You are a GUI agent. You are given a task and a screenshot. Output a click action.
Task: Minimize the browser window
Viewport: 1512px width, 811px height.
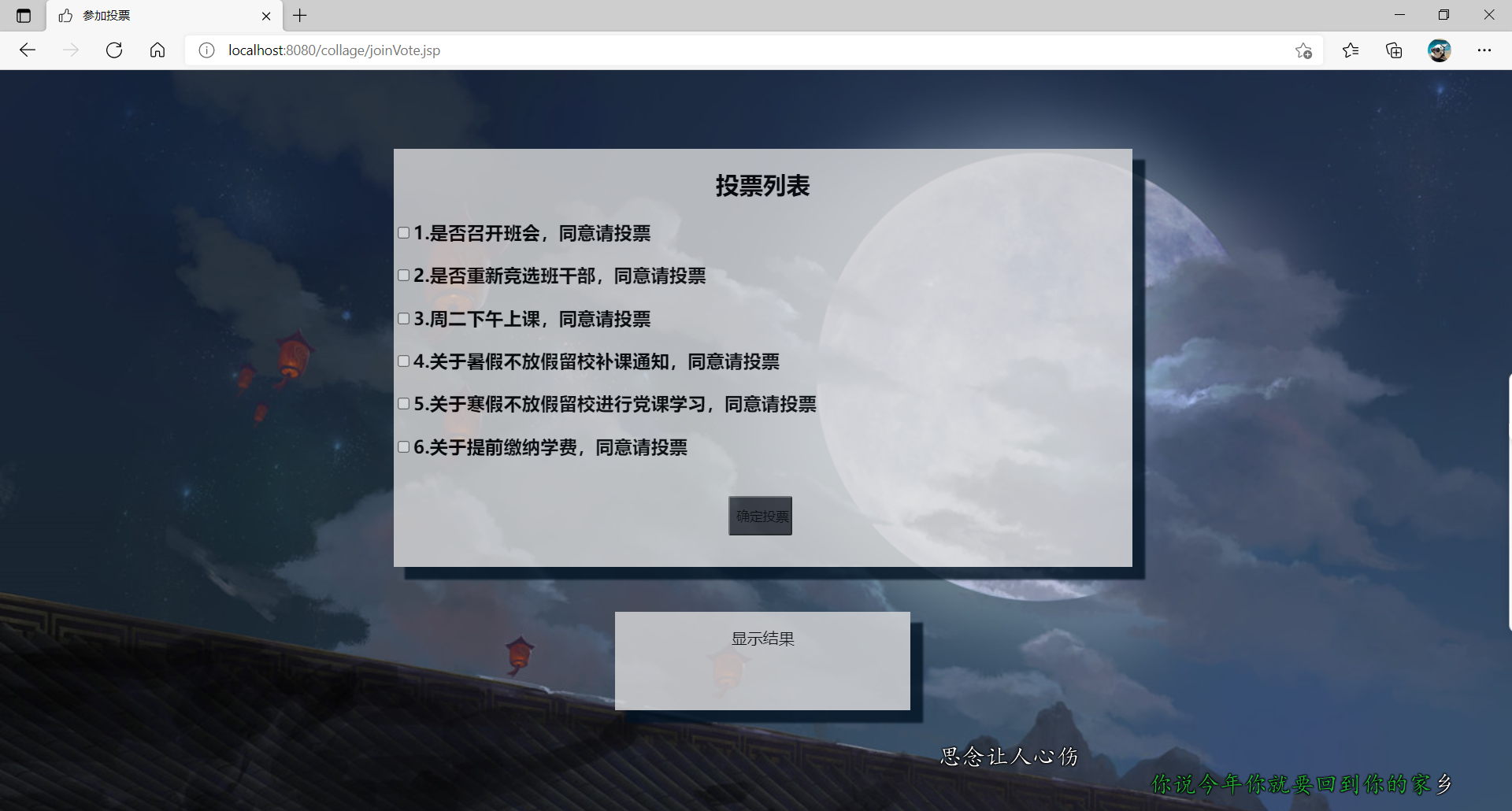tap(1399, 15)
